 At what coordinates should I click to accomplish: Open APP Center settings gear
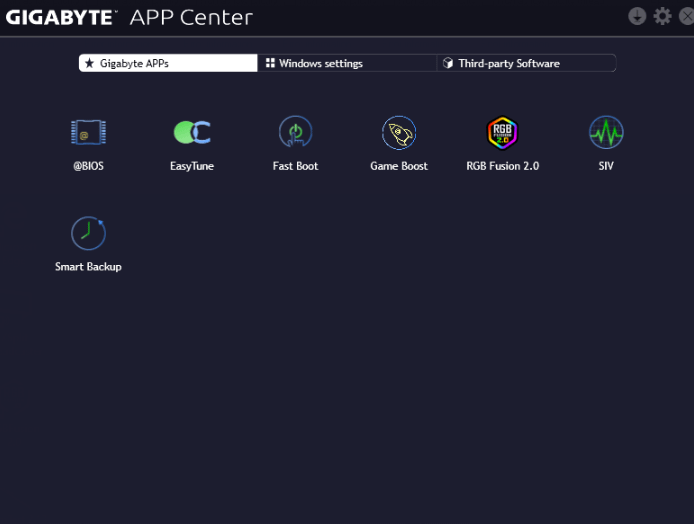[662, 16]
